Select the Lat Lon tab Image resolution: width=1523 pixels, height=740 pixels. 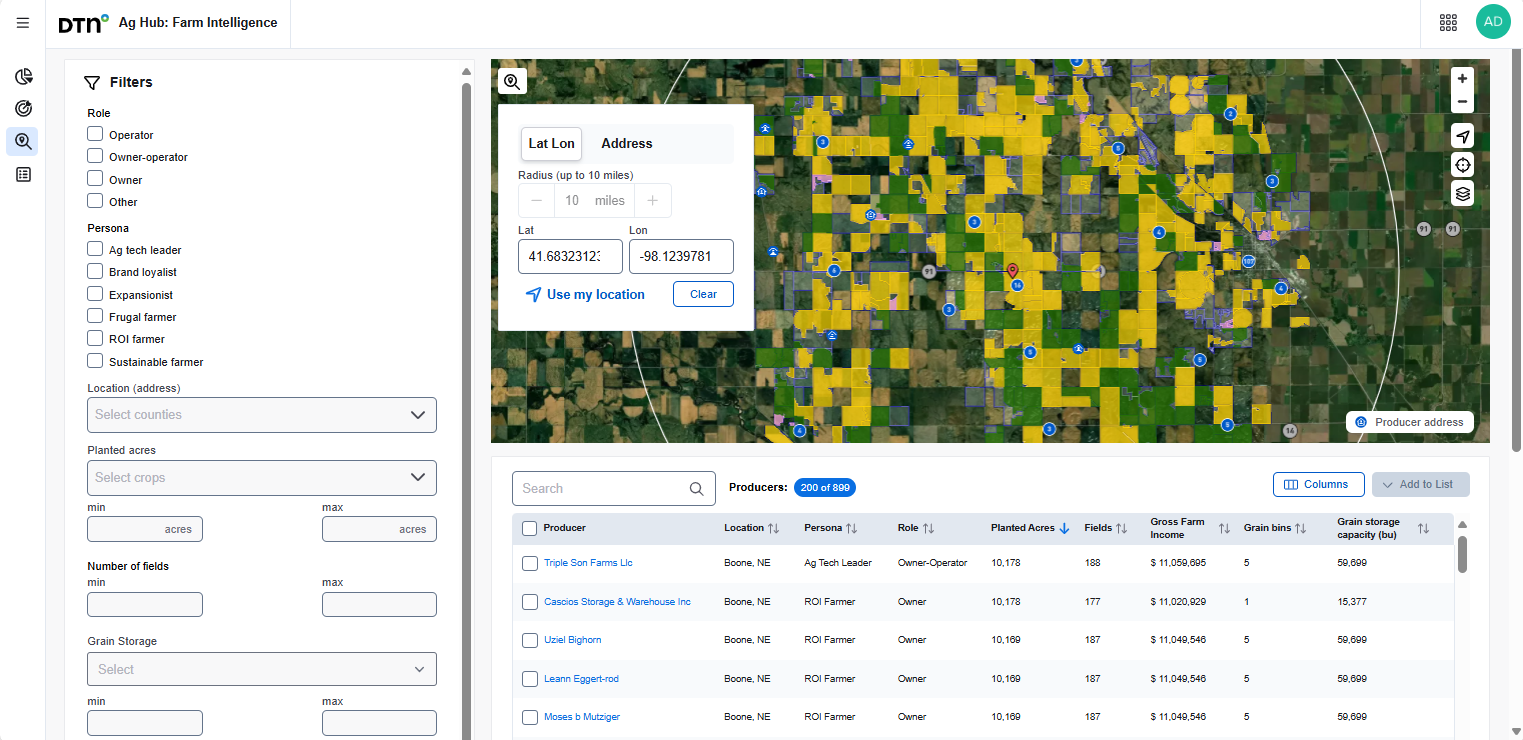pyautogui.click(x=551, y=144)
